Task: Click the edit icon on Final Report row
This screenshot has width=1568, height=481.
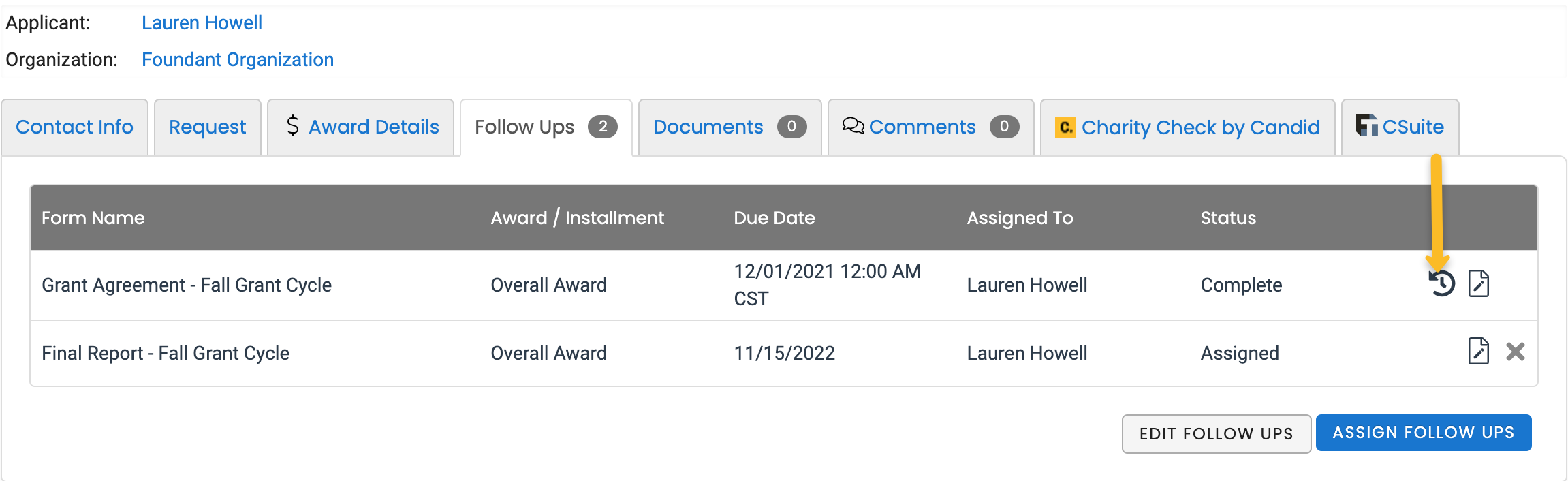Action: [1478, 352]
